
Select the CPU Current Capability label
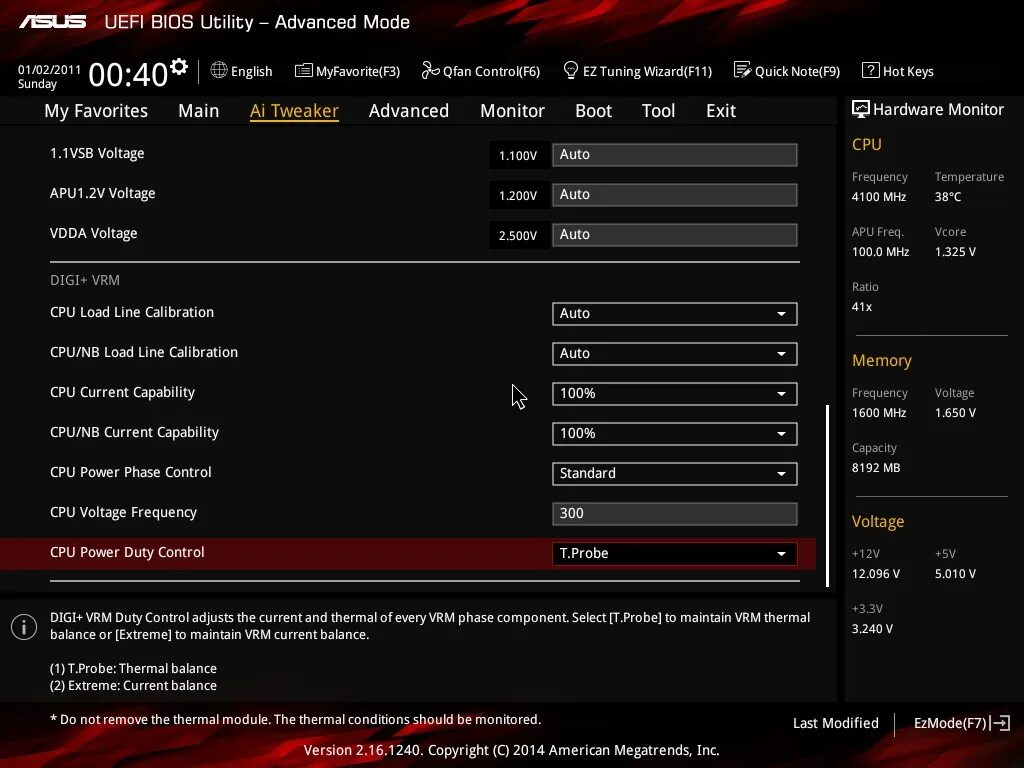[x=122, y=392]
